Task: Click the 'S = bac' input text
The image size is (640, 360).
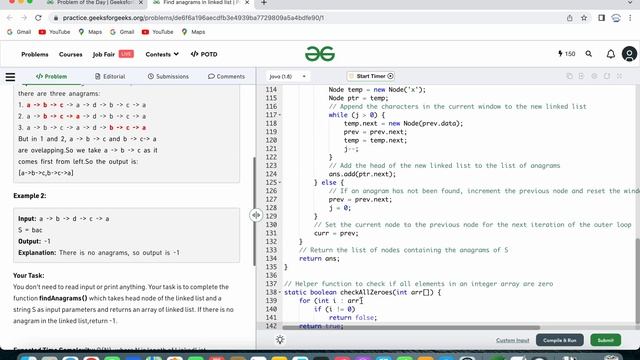Action: coord(30,230)
